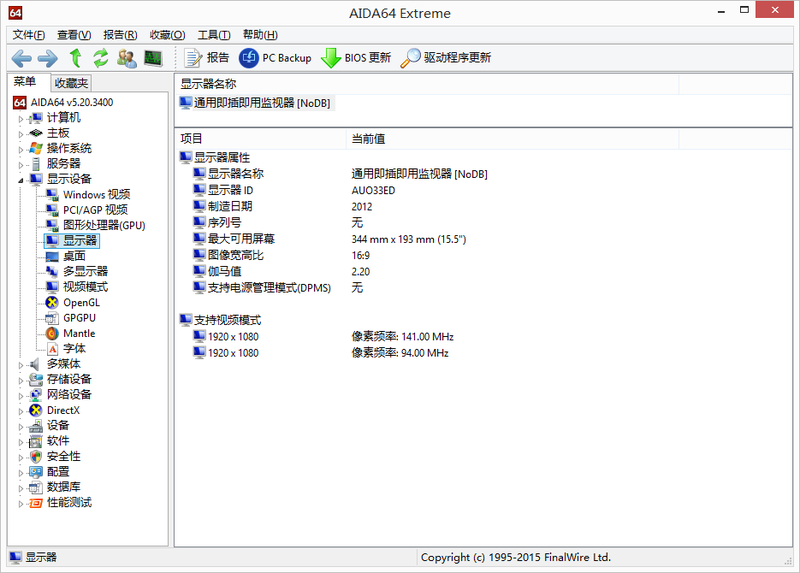The height and width of the screenshot is (573, 800).
Task: Click the 显示器名称 column header
Action: (427, 84)
